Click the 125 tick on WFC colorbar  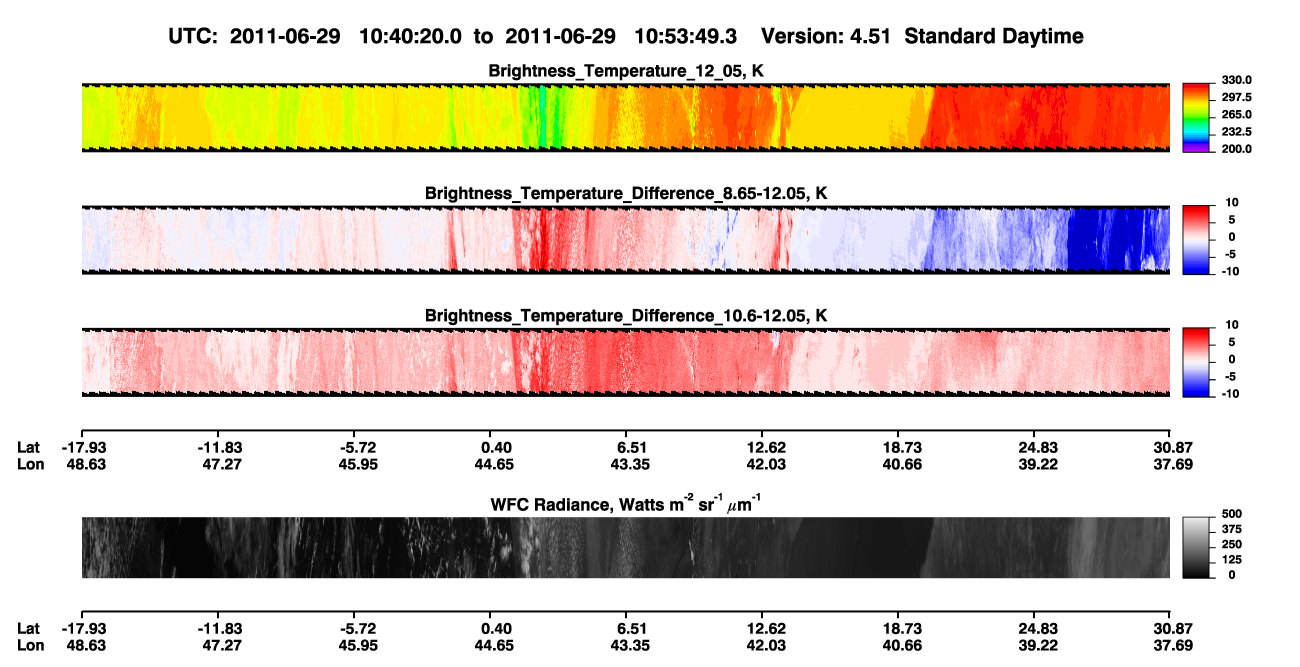[x=1230, y=561]
